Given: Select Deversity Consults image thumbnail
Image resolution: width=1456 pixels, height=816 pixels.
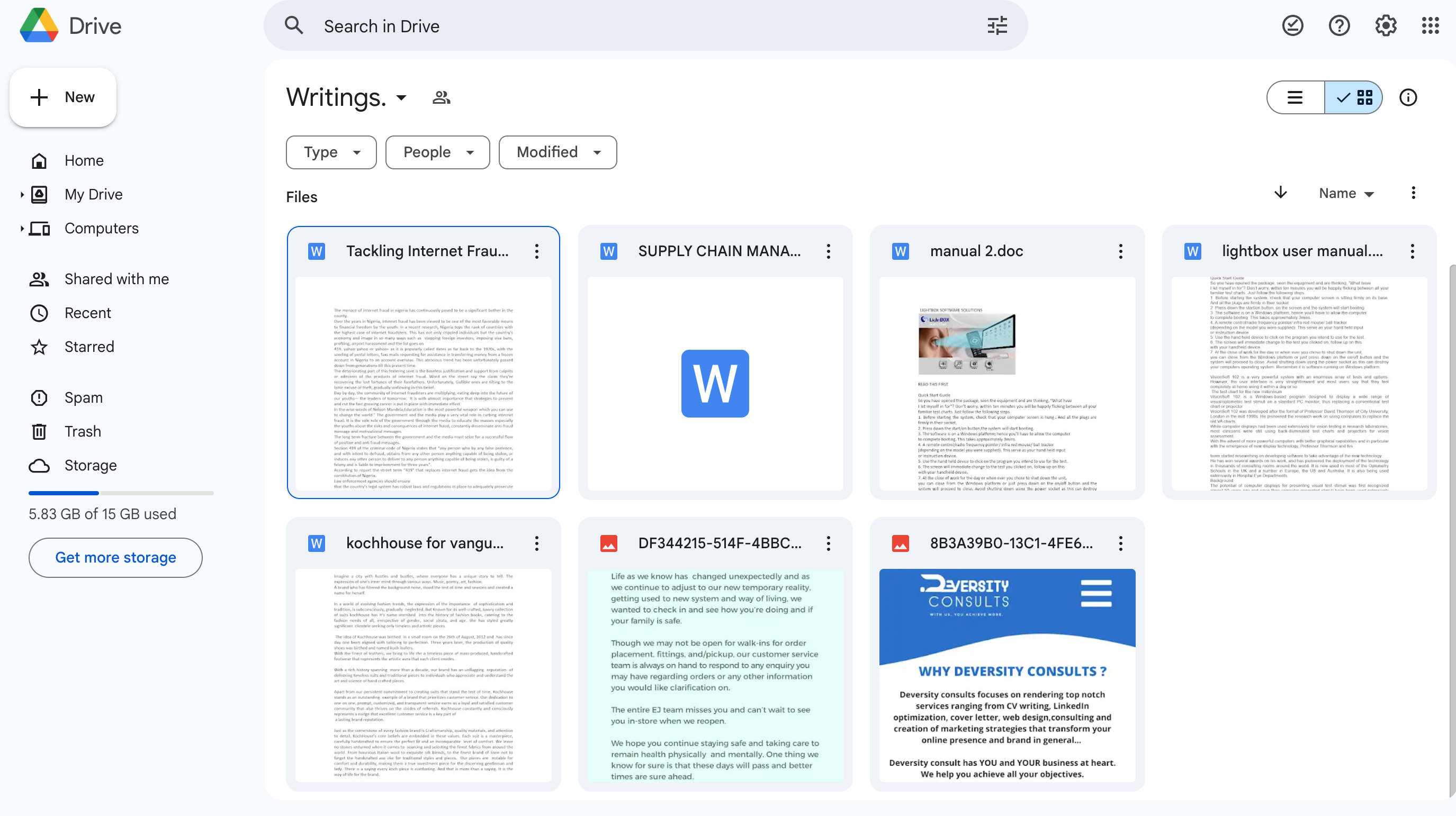Looking at the screenshot, I should click(1007, 676).
